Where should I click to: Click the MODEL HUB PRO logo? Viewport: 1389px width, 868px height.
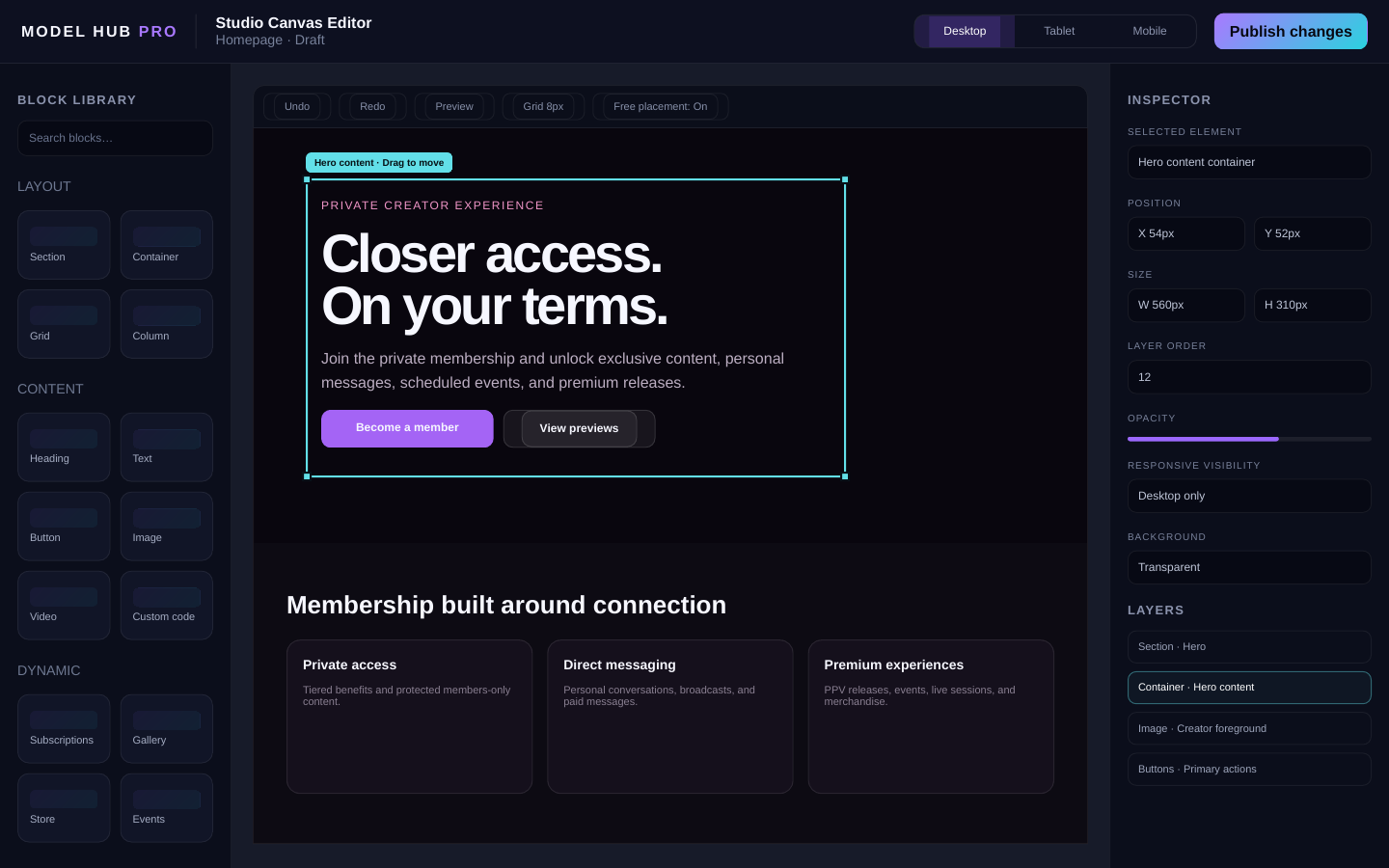pyautogui.click(x=99, y=32)
